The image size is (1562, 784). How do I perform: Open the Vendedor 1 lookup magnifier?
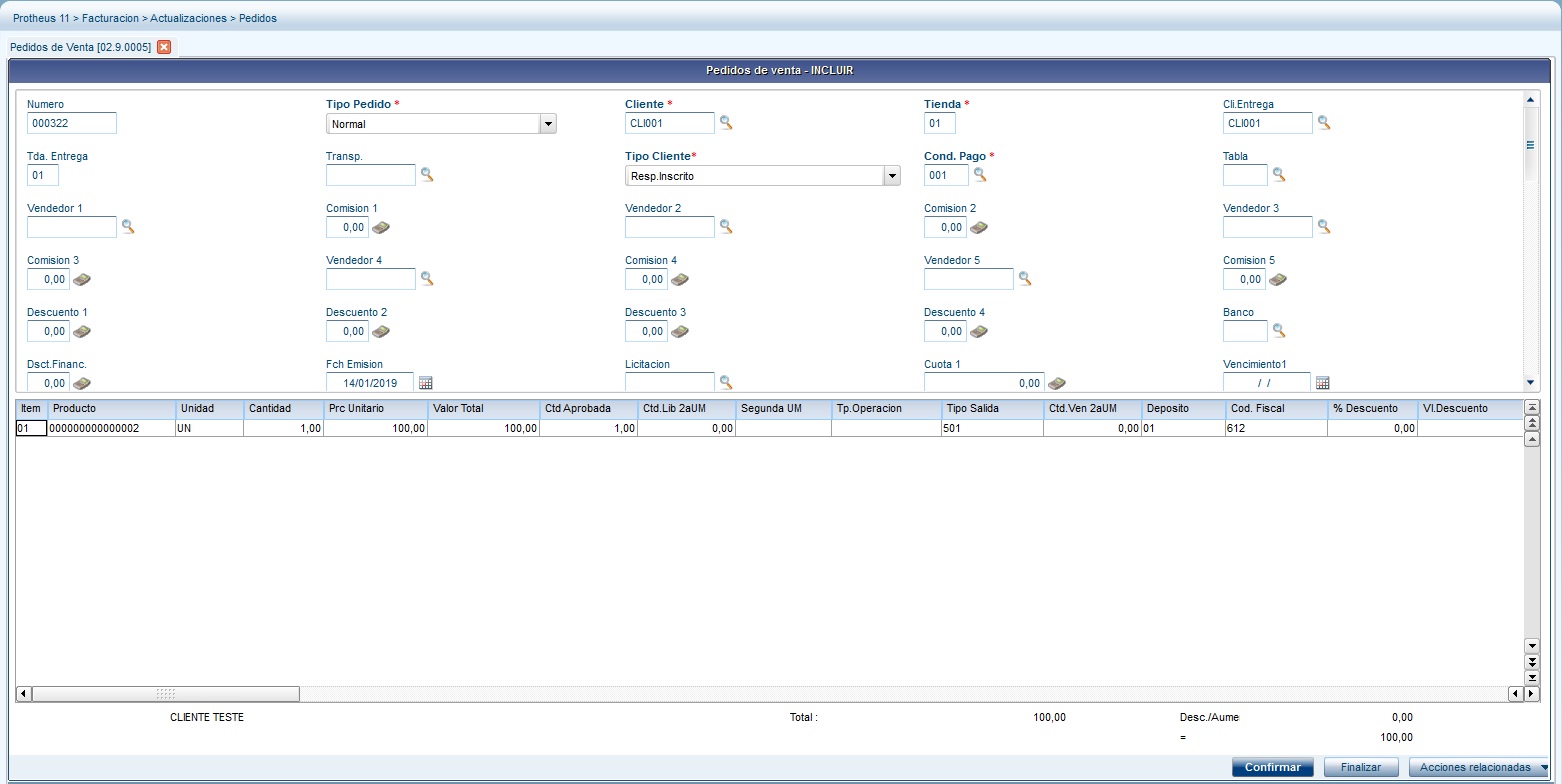128,227
